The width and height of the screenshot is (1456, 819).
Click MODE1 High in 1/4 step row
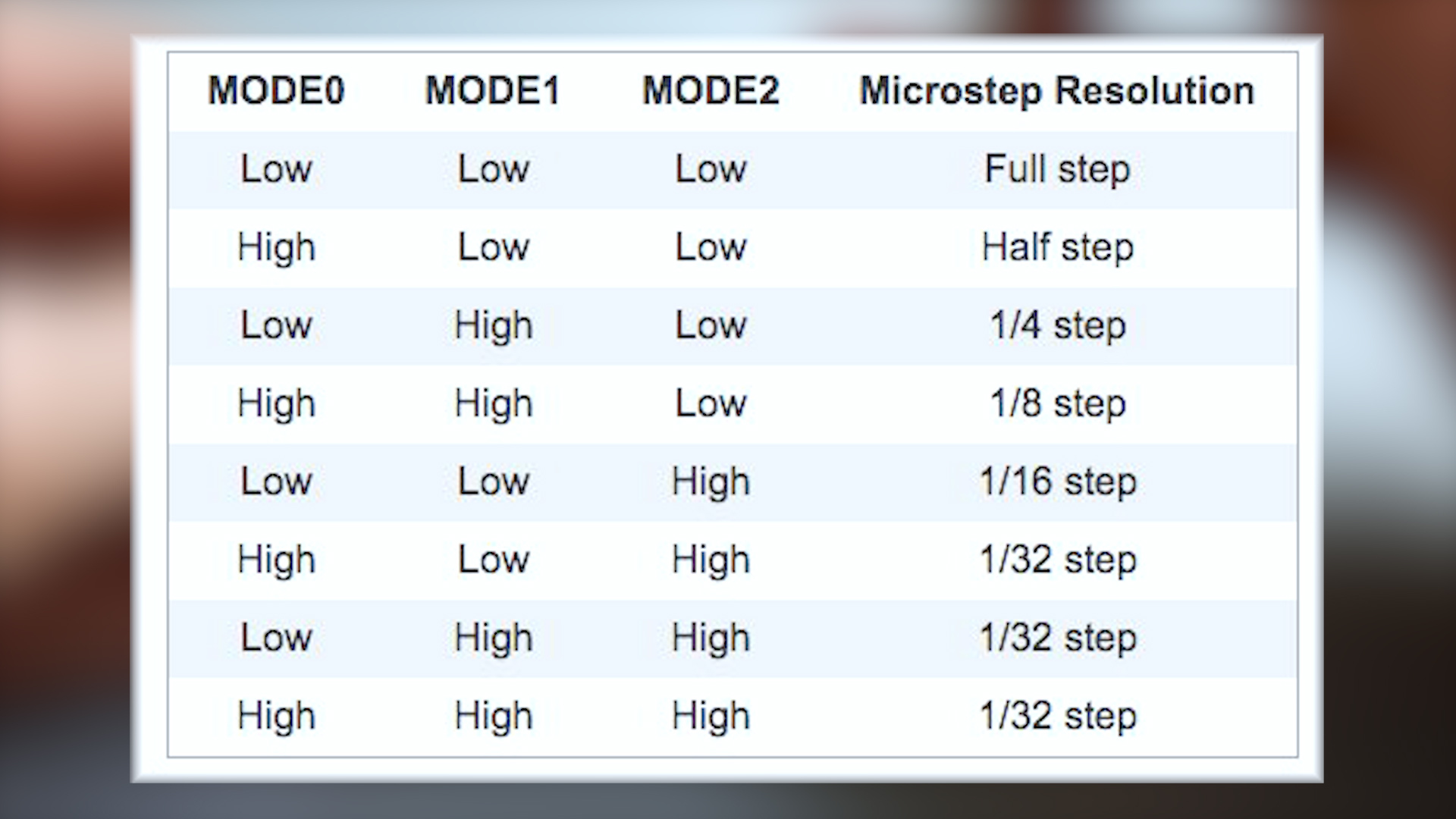[x=493, y=325]
